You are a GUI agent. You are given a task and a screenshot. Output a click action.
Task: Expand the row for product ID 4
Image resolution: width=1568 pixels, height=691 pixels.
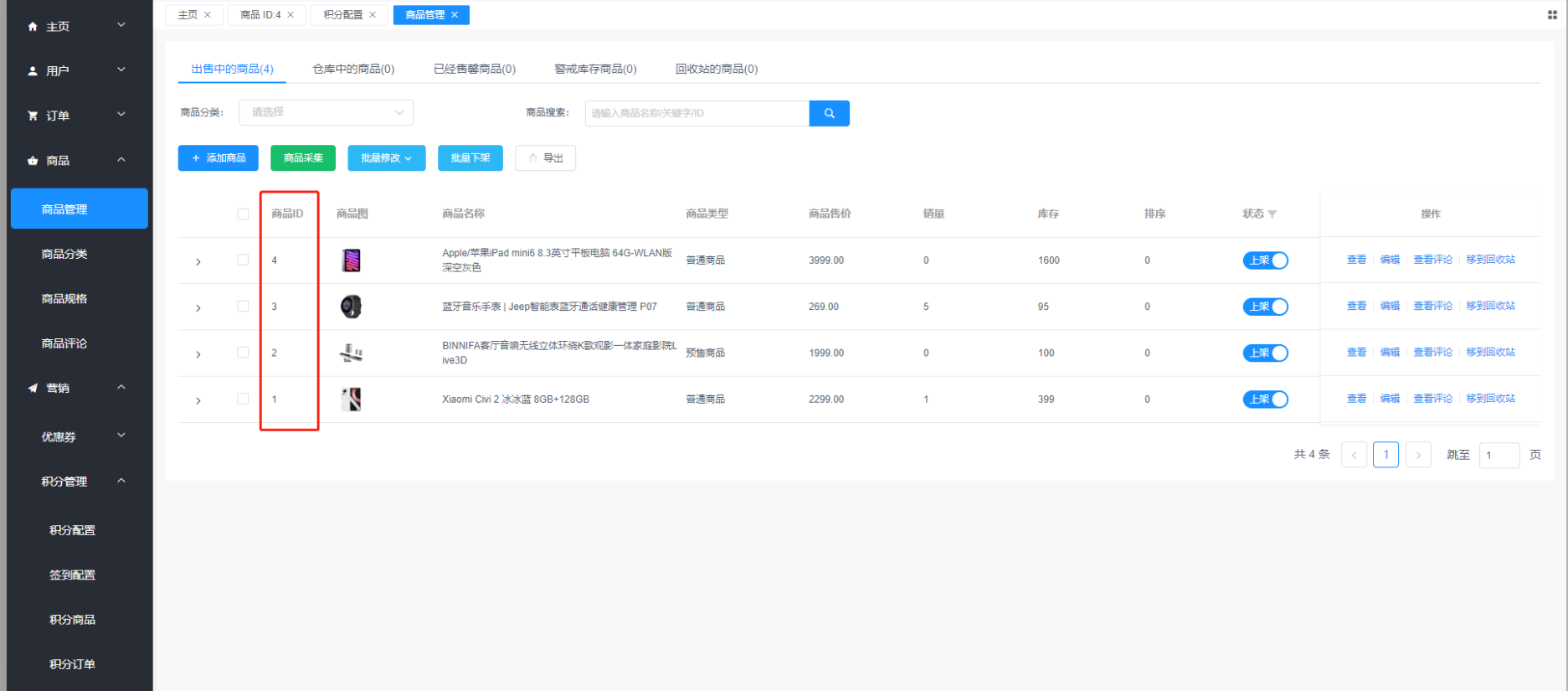tap(198, 261)
